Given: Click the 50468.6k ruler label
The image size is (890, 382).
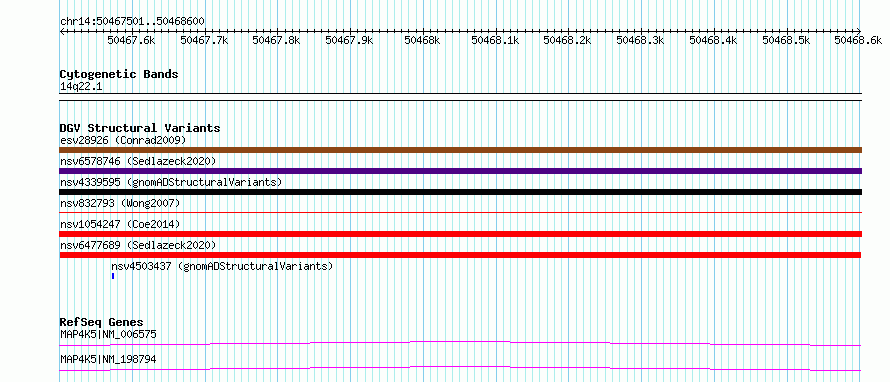Looking at the screenshot, I should tap(858, 40).
